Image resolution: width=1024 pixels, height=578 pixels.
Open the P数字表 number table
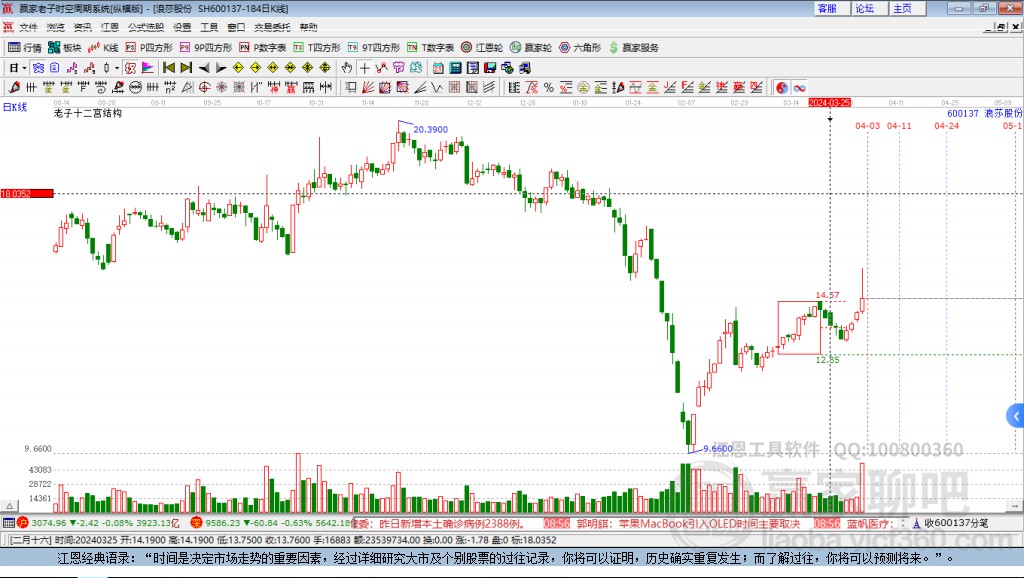click(x=263, y=48)
